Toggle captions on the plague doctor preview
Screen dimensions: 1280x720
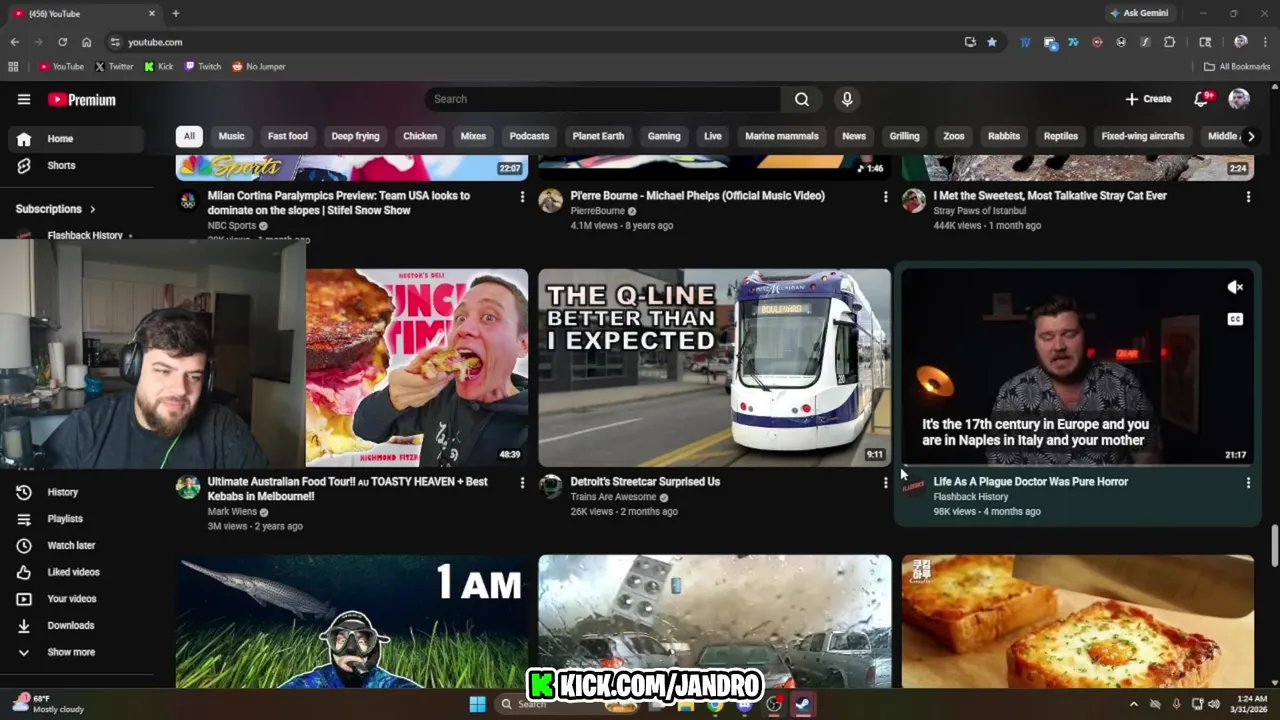(x=1235, y=319)
